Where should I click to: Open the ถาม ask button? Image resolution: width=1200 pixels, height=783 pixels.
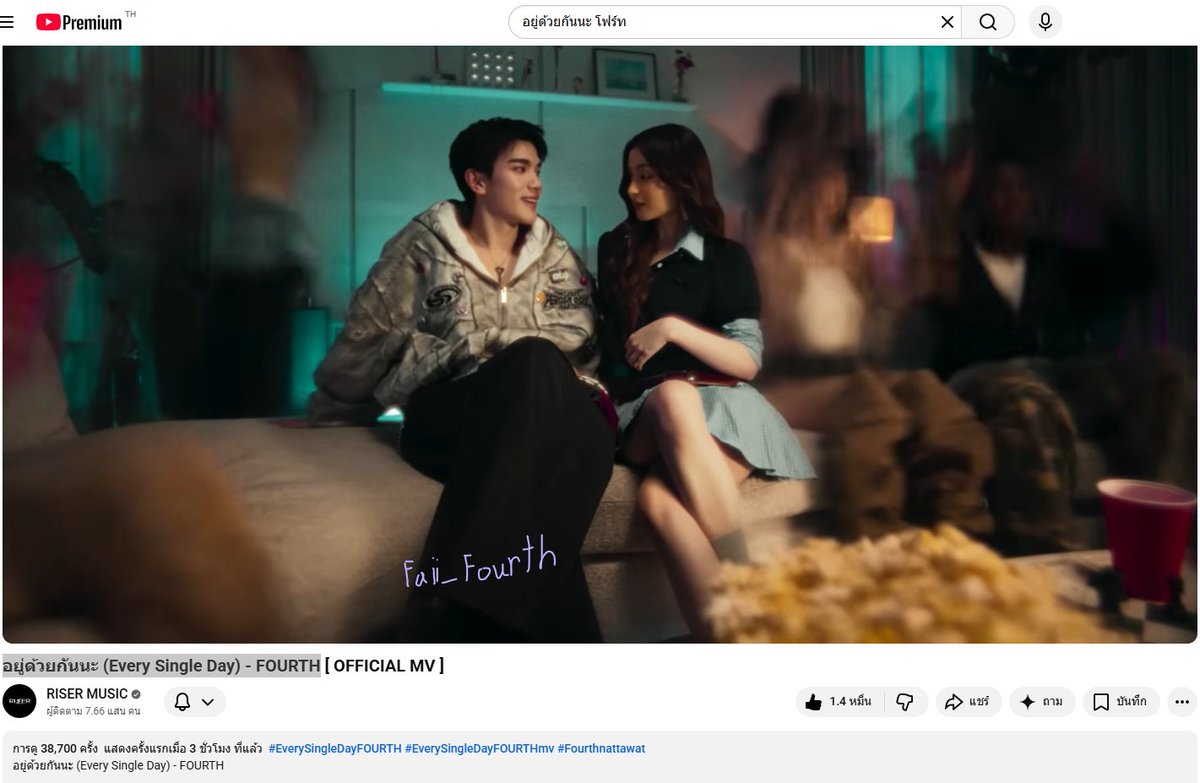point(1042,702)
